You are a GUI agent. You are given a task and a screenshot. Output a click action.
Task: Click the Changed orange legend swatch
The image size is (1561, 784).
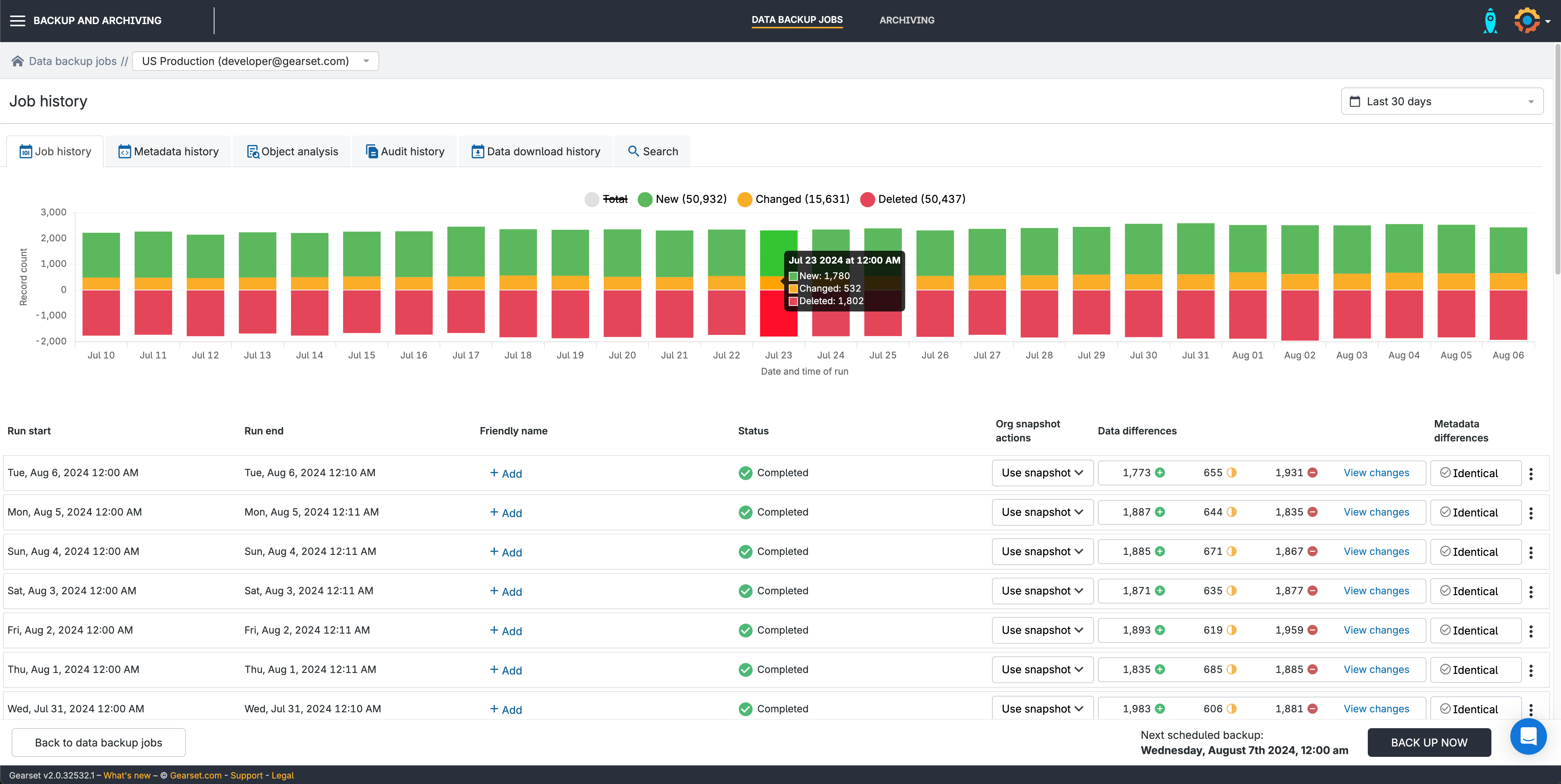(x=745, y=199)
